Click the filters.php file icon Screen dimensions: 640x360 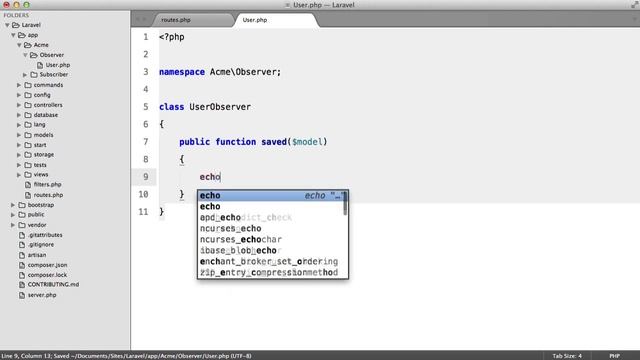(x=28, y=184)
